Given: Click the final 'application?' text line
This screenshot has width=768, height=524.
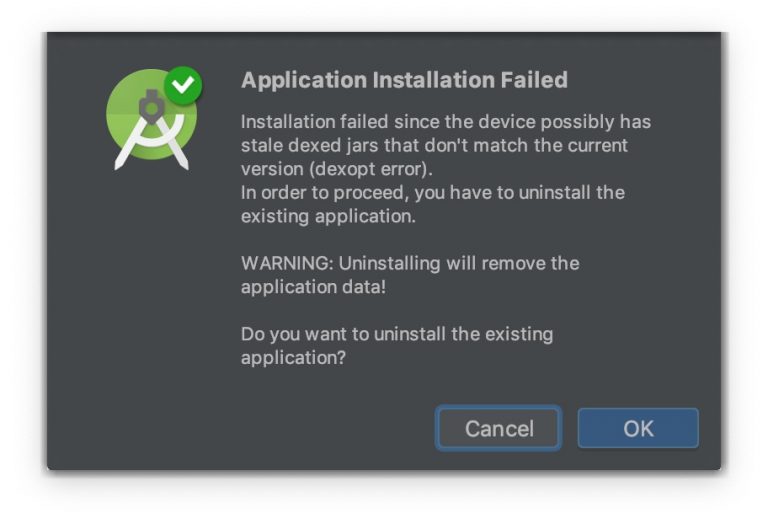Looking at the screenshot, I should (x=293, y=357).
